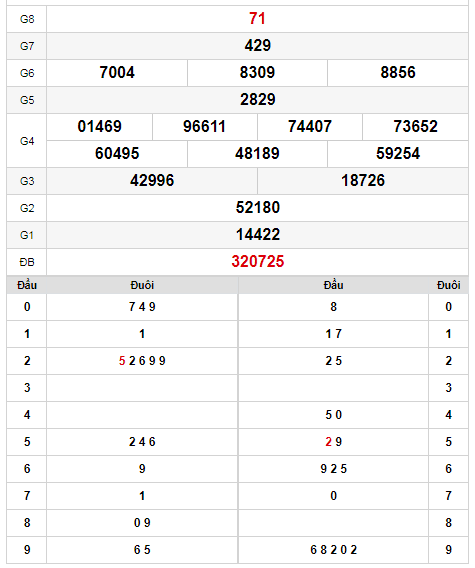
Task: Click the G6 row label
Action: pos(27,73)
